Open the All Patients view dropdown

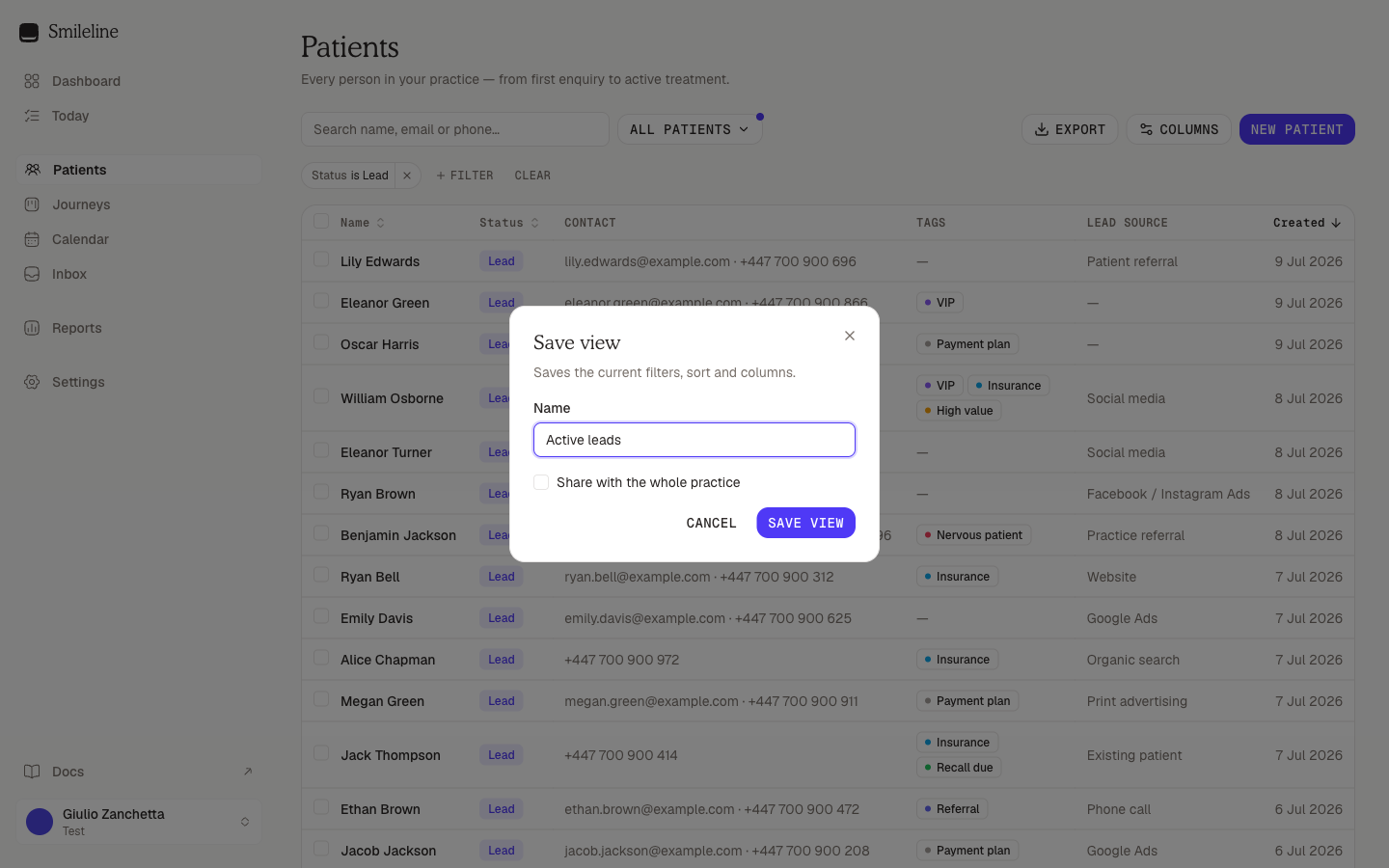click(x=690, y=129)
